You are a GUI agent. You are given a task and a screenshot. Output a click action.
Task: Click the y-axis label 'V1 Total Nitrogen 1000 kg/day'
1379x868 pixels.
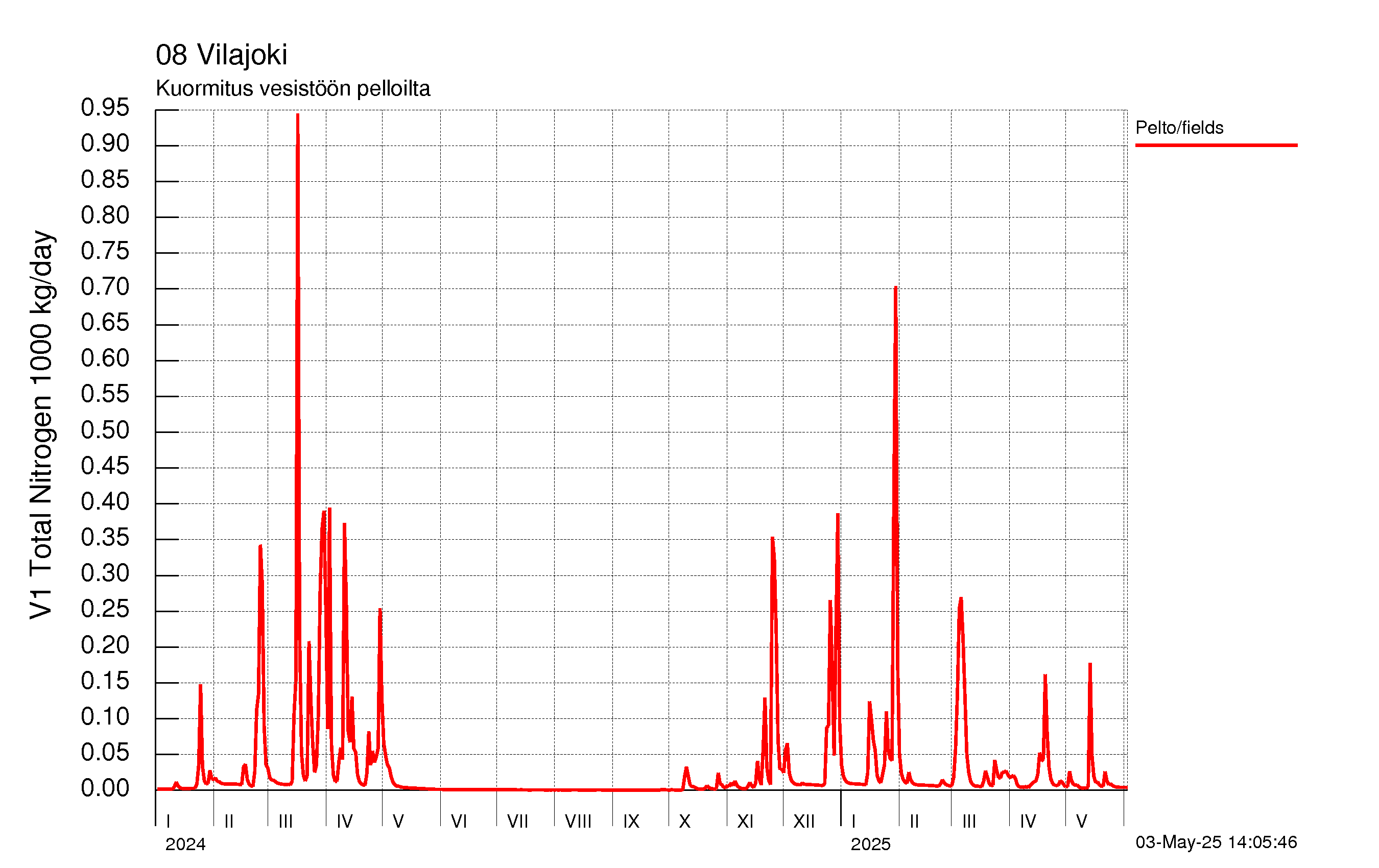tap(41, 425)
